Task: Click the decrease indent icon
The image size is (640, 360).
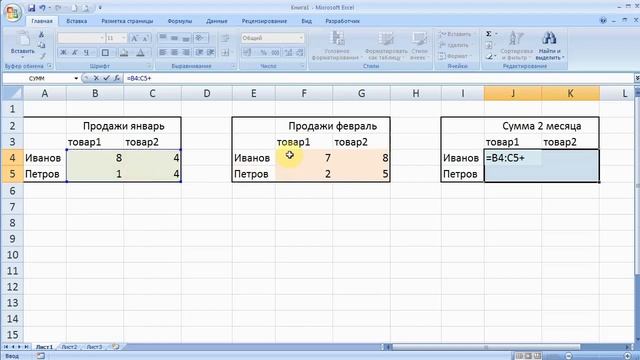Action: point(199,53)
